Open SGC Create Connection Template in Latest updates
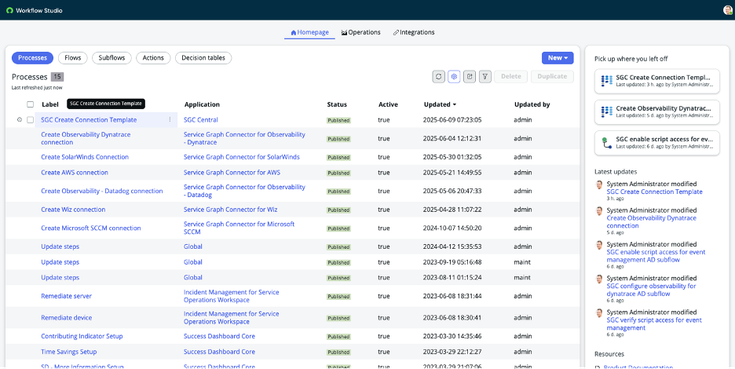 654,191
